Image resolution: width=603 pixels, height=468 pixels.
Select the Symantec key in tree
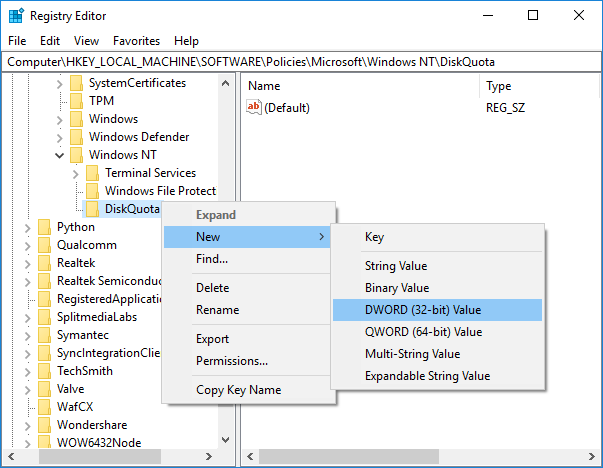[83, 335]
